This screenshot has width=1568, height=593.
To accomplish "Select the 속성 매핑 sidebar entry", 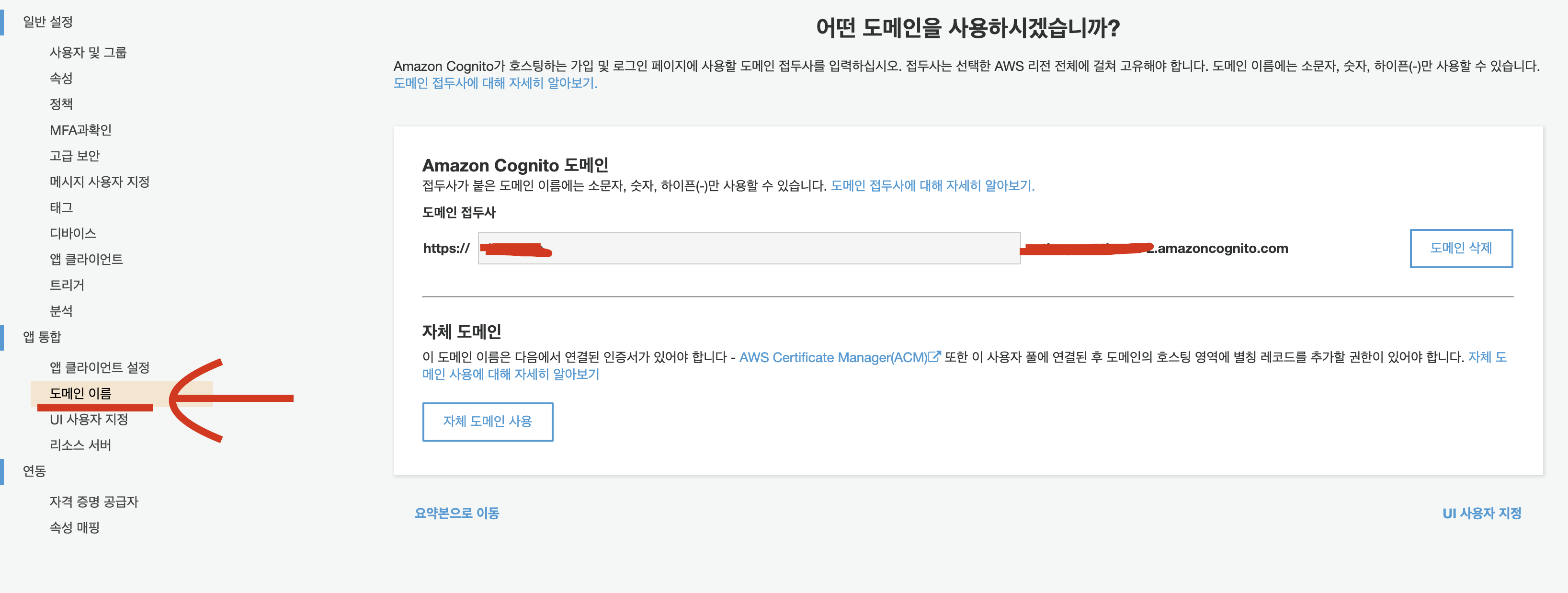I will point(74,527).
